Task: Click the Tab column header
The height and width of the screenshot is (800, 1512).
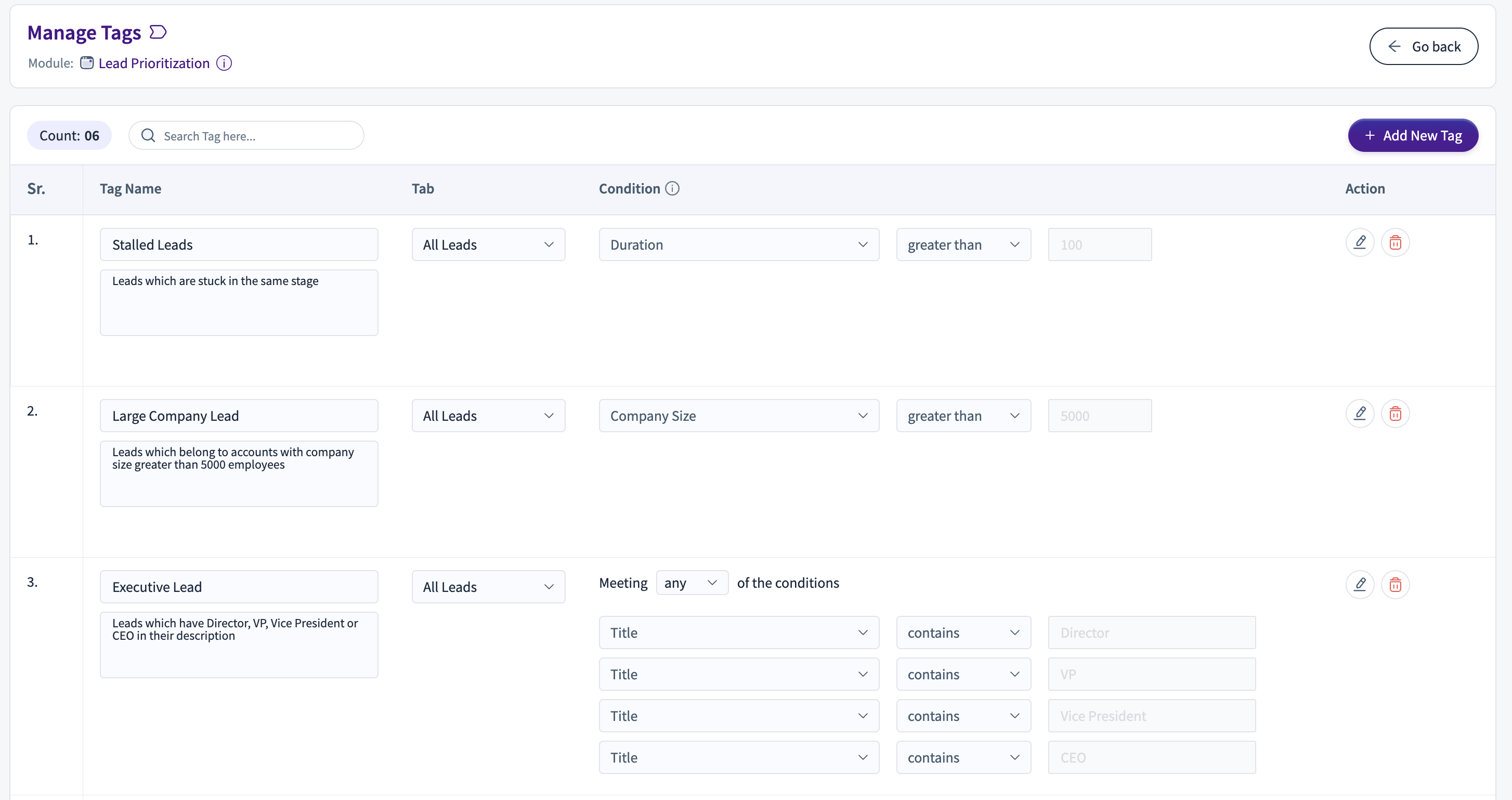Action: (x=423, y=188)
